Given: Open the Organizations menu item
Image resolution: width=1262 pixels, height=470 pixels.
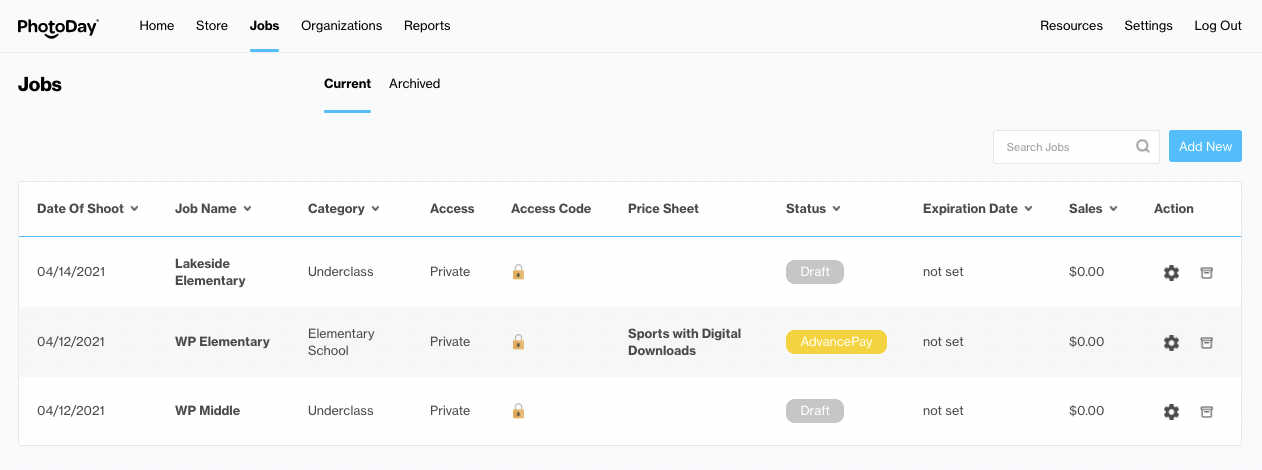Looking at the screenshot, I should 341,26.
